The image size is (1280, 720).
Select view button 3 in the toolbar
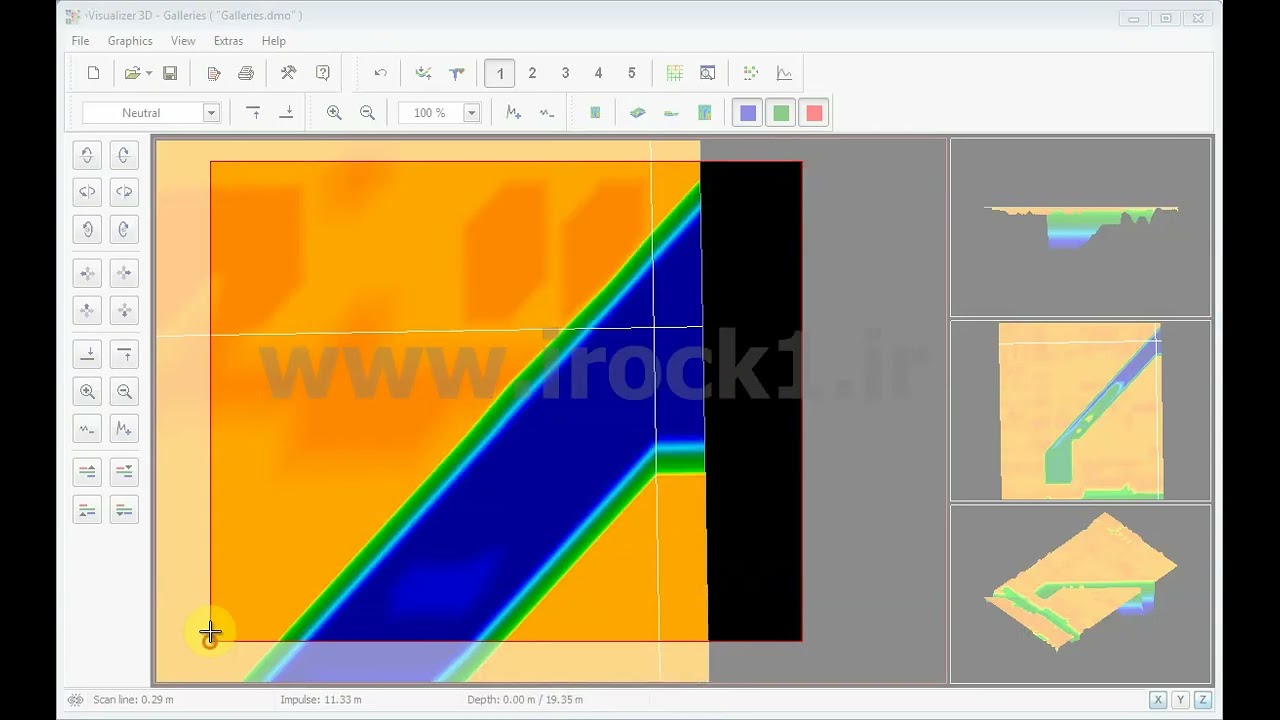pyautogui.click(x=565, y=73)
